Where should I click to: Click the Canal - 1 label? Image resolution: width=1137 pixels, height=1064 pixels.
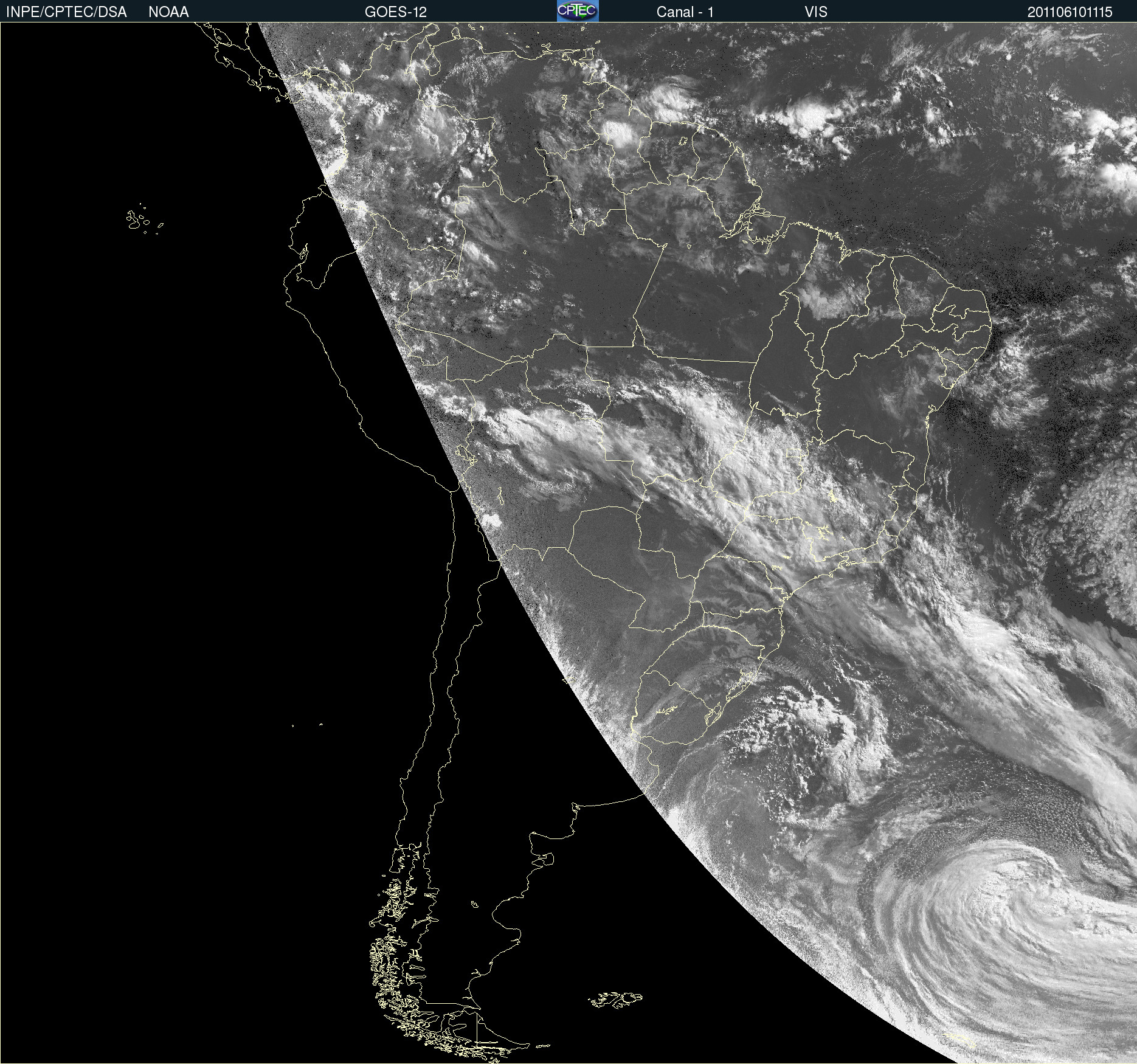[685, 12]
